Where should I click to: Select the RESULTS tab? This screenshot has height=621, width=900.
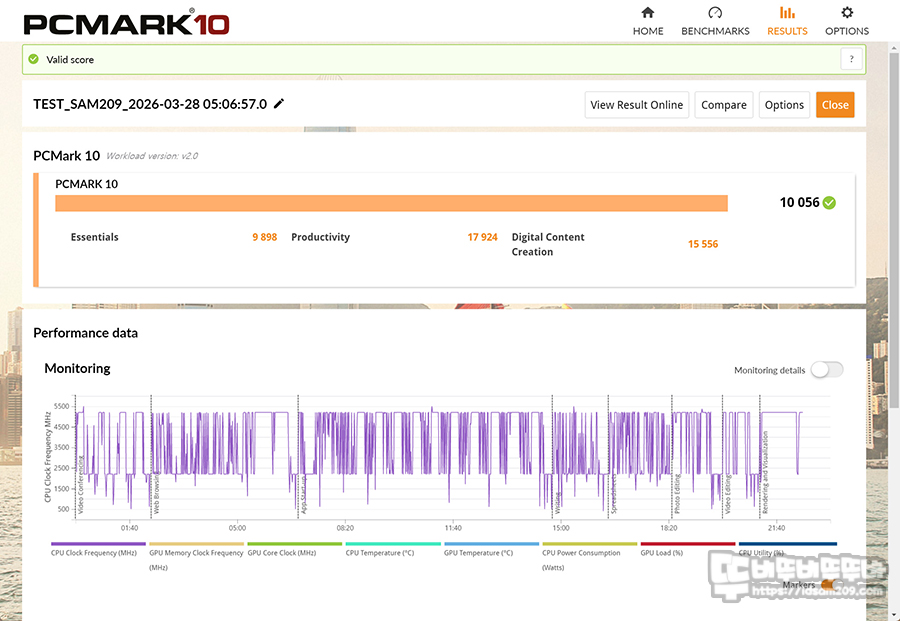click(x=787, y=21)
